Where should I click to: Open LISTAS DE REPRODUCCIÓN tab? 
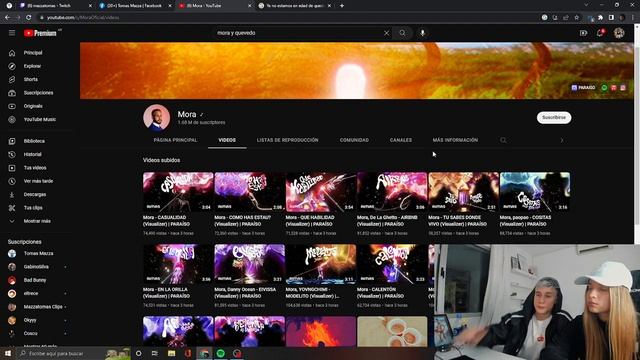tap(287, 140)
